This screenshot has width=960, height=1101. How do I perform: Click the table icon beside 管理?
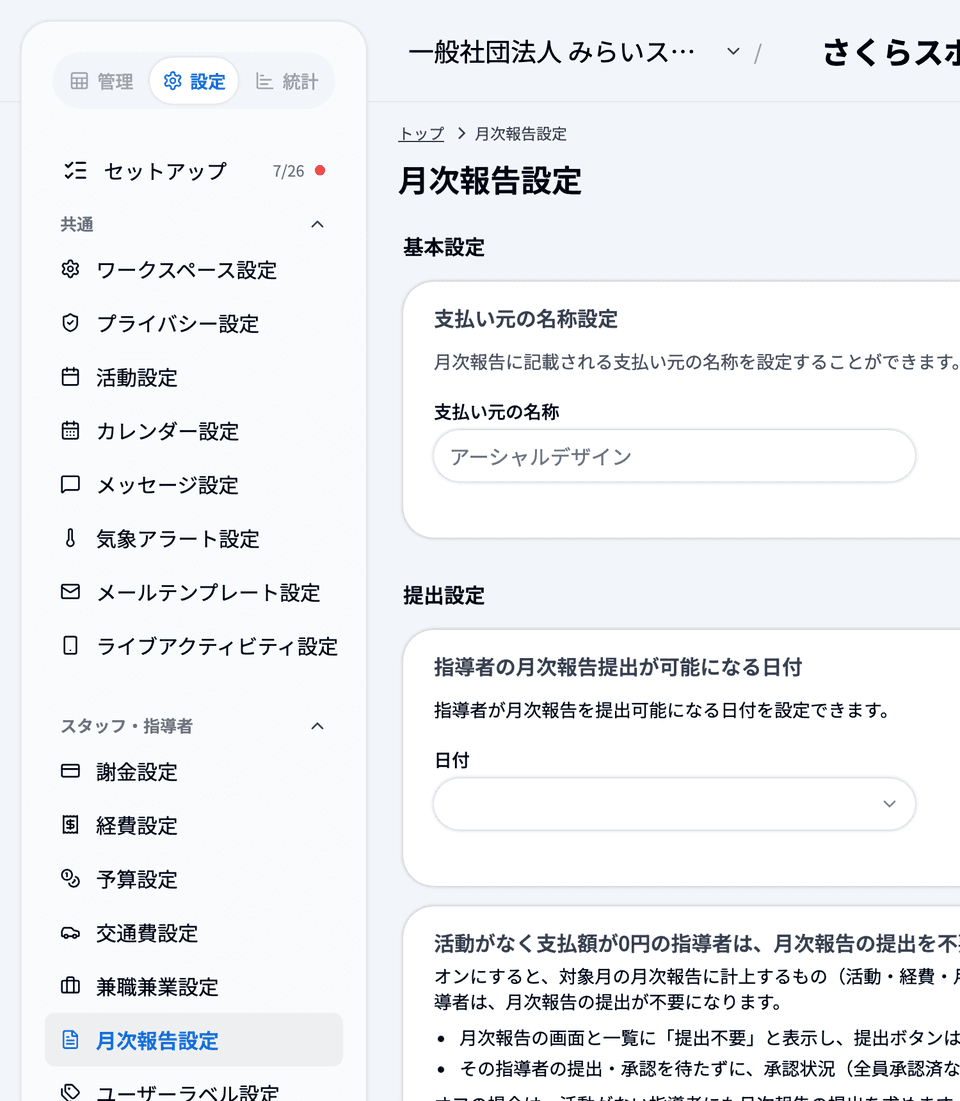coord(79,81)
